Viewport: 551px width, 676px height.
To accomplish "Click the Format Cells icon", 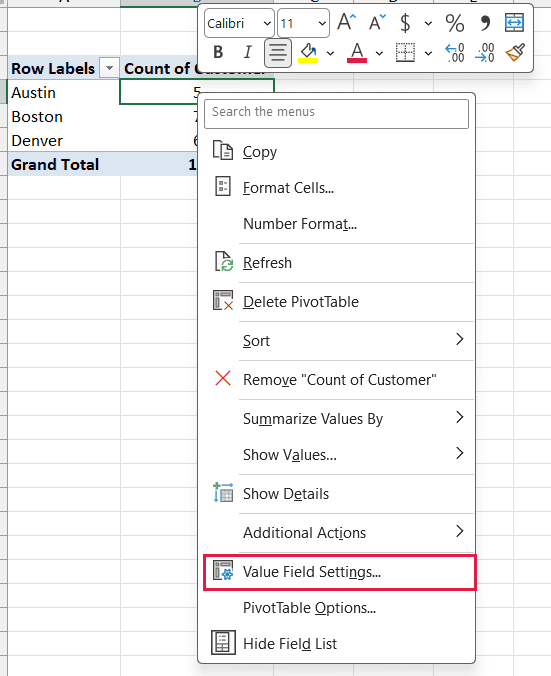I will click(223, 187).
